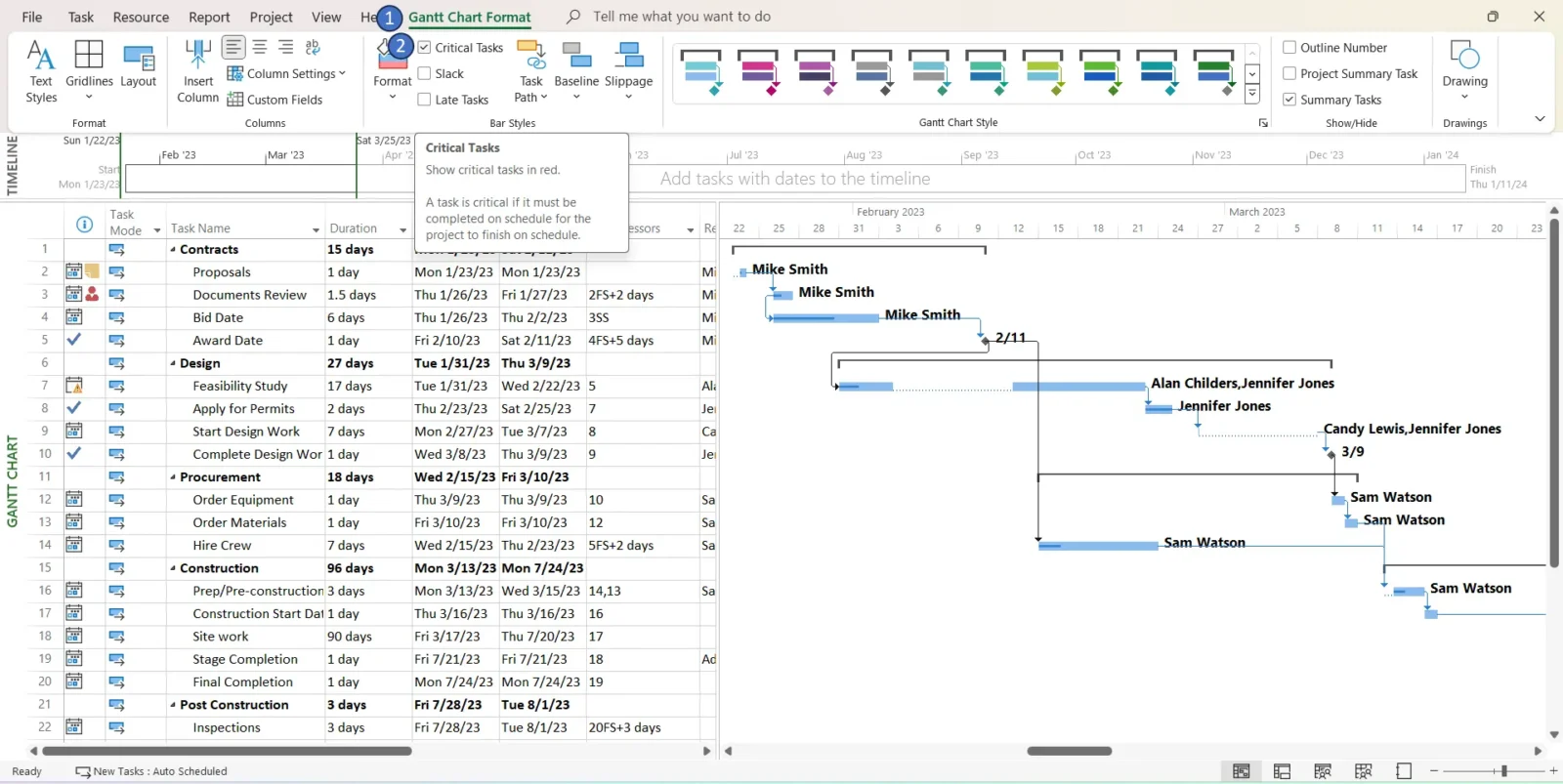Collapse the Procurement summary task
Image resolution: width=1563 pixels, height=784 pixels.
click(174, 477)
